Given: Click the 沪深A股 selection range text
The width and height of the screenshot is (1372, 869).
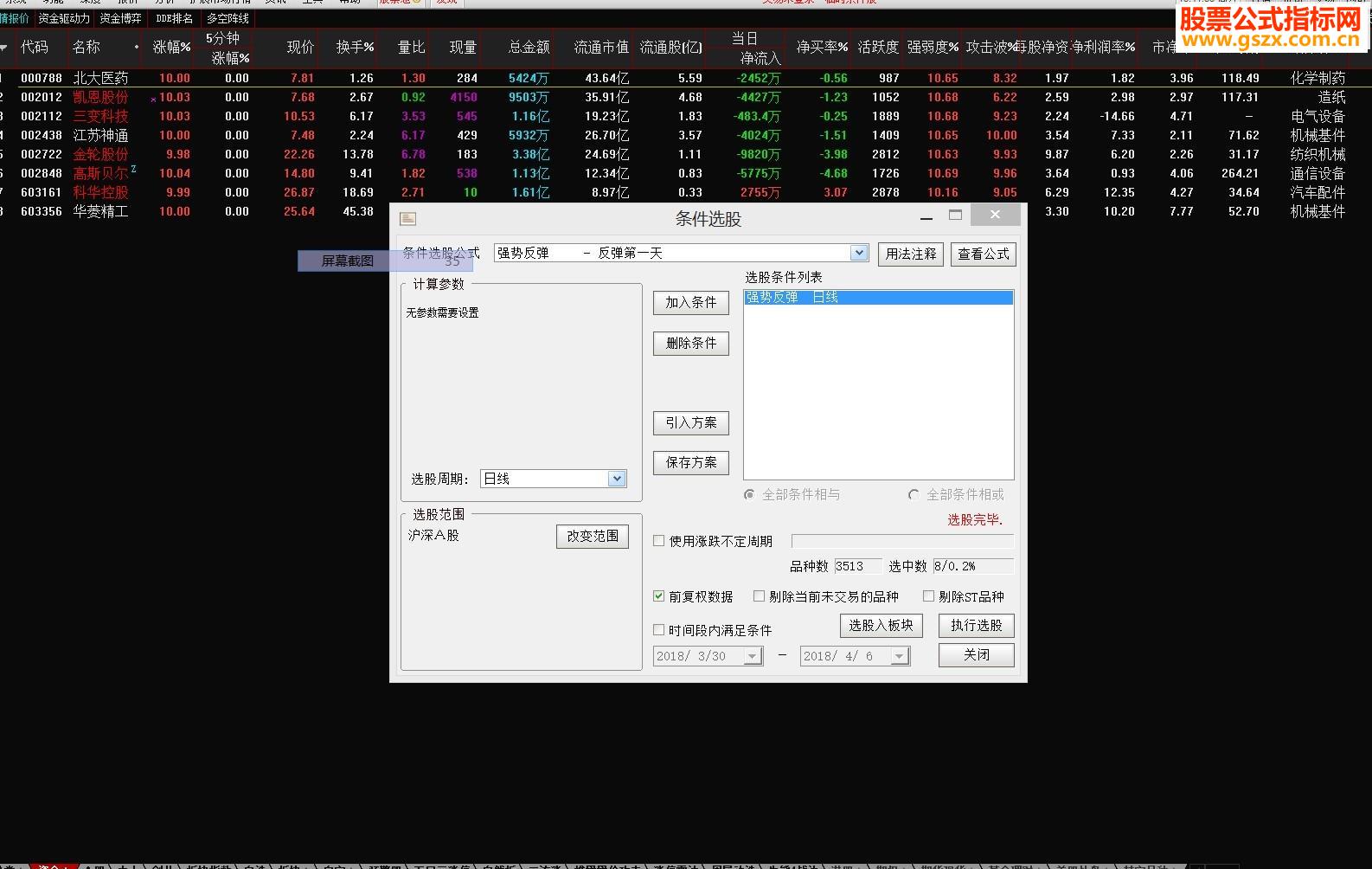Looking at the screenshot, I should pyautogui.click(x=433, y=536).
